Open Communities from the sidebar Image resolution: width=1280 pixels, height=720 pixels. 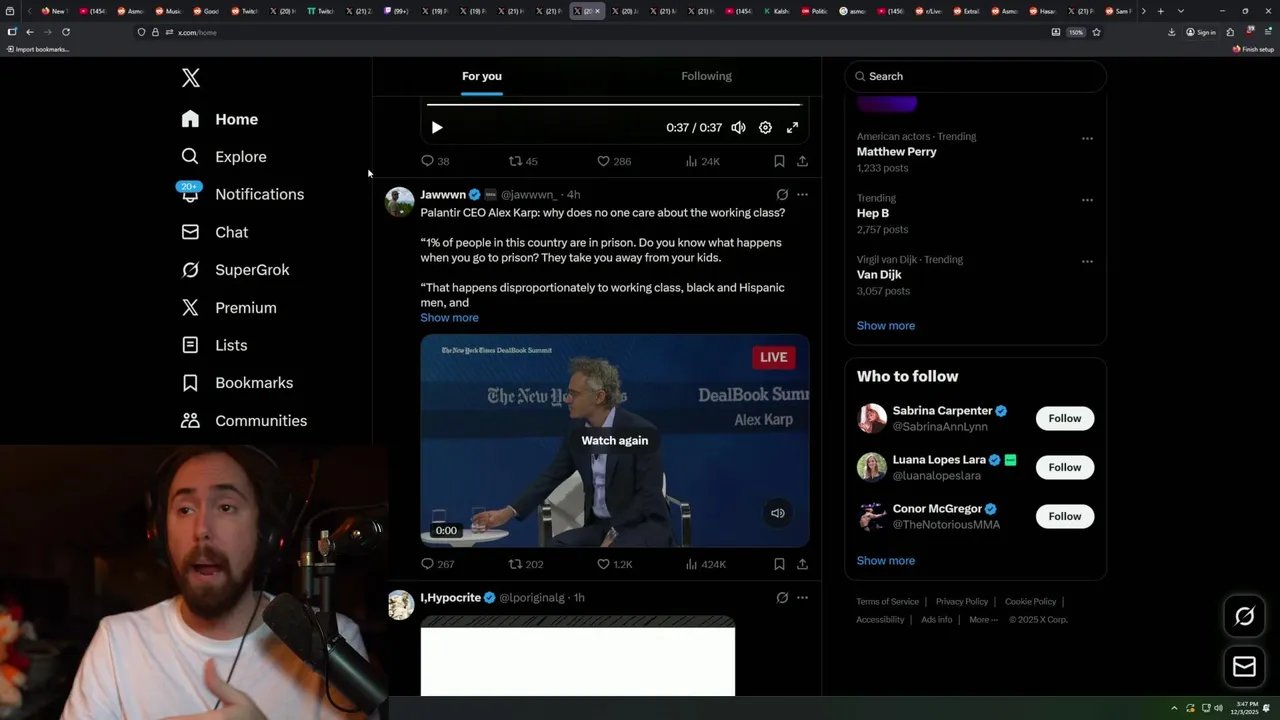click(x=244, y=421)
